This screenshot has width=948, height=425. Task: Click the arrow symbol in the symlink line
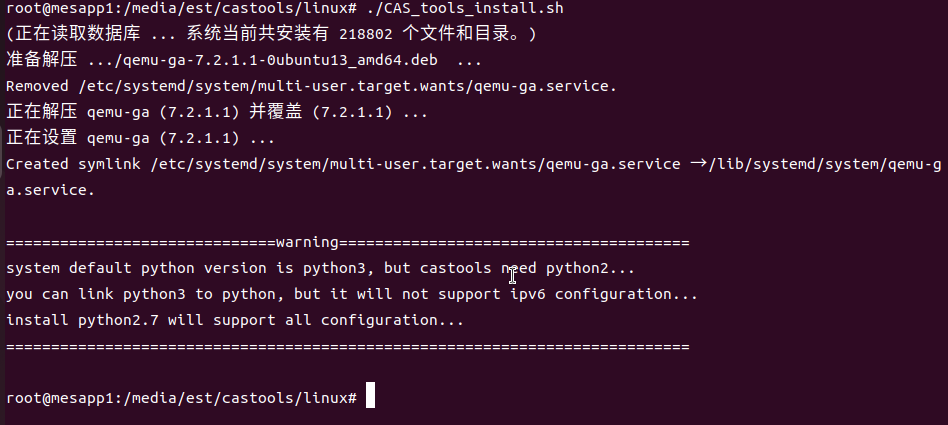click(699, 164)
